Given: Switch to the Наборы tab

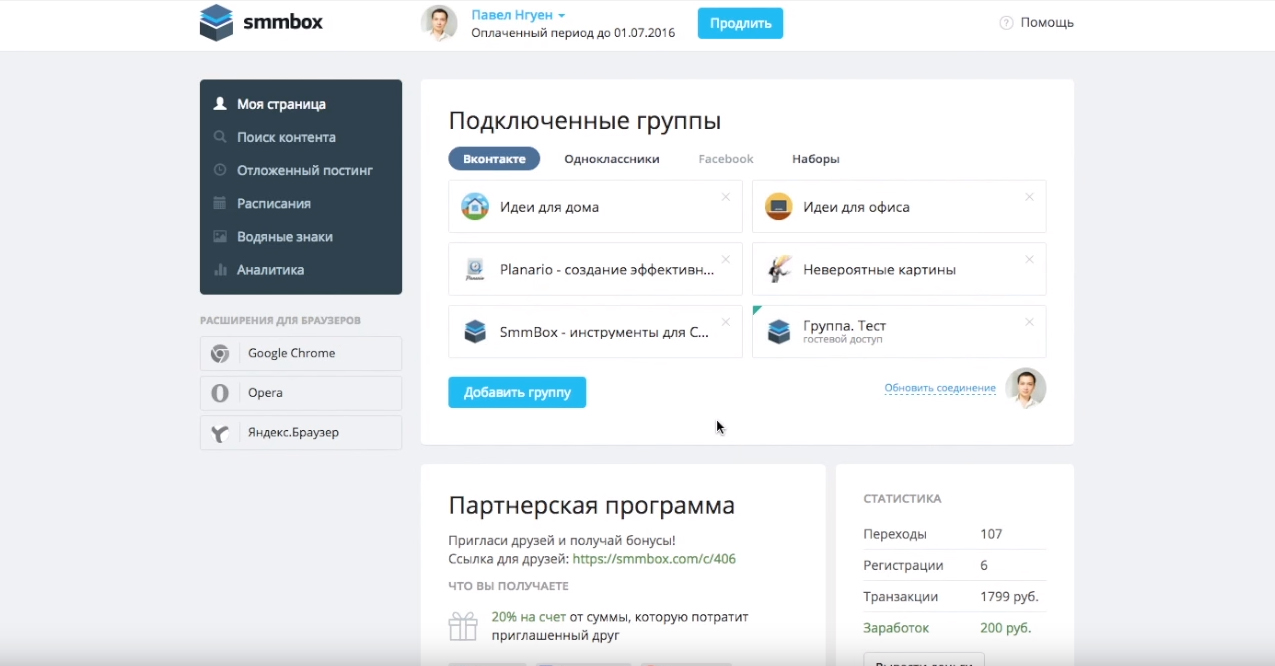Looking at the screenshot, I should click(x=815, y=159).
